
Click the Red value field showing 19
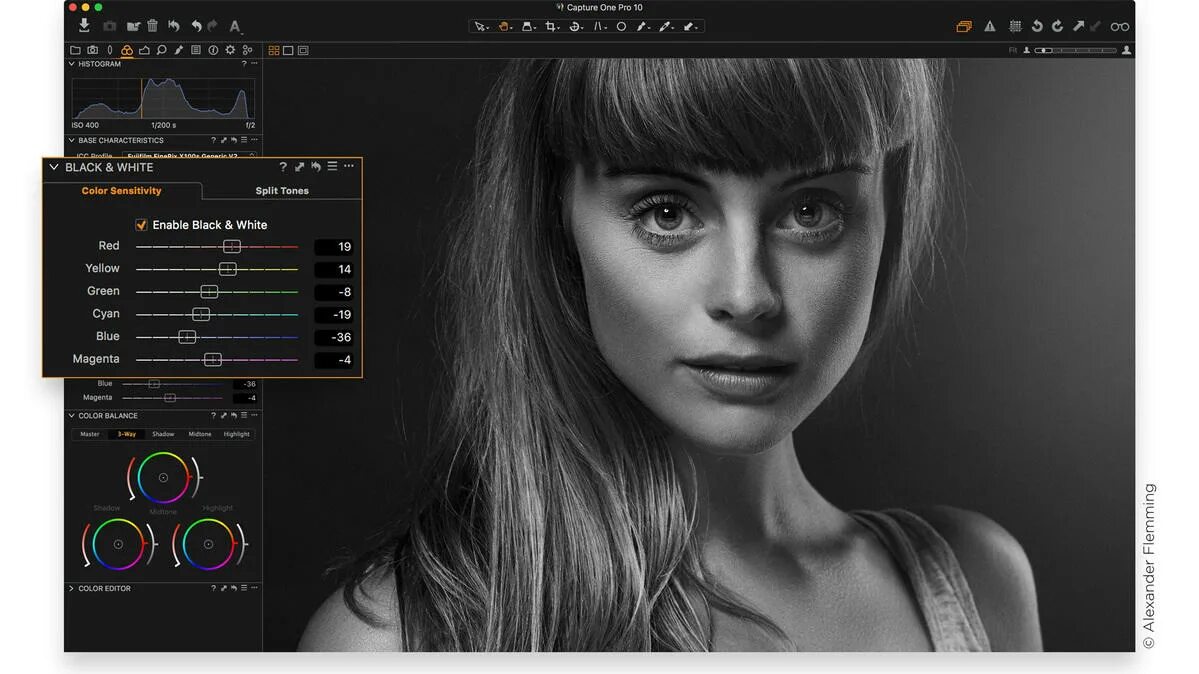pyautogui.click(x=333, y=246)
